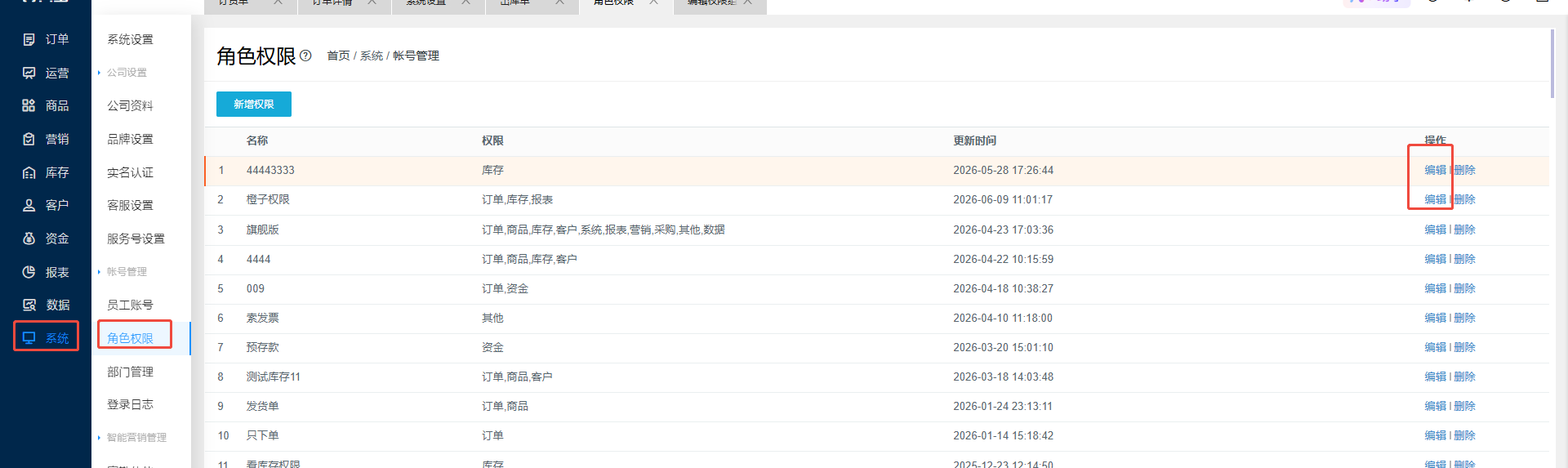The image size is (1568, 468).
Task: Delete the 44443333 role
Action: (x=1464, y=170)
